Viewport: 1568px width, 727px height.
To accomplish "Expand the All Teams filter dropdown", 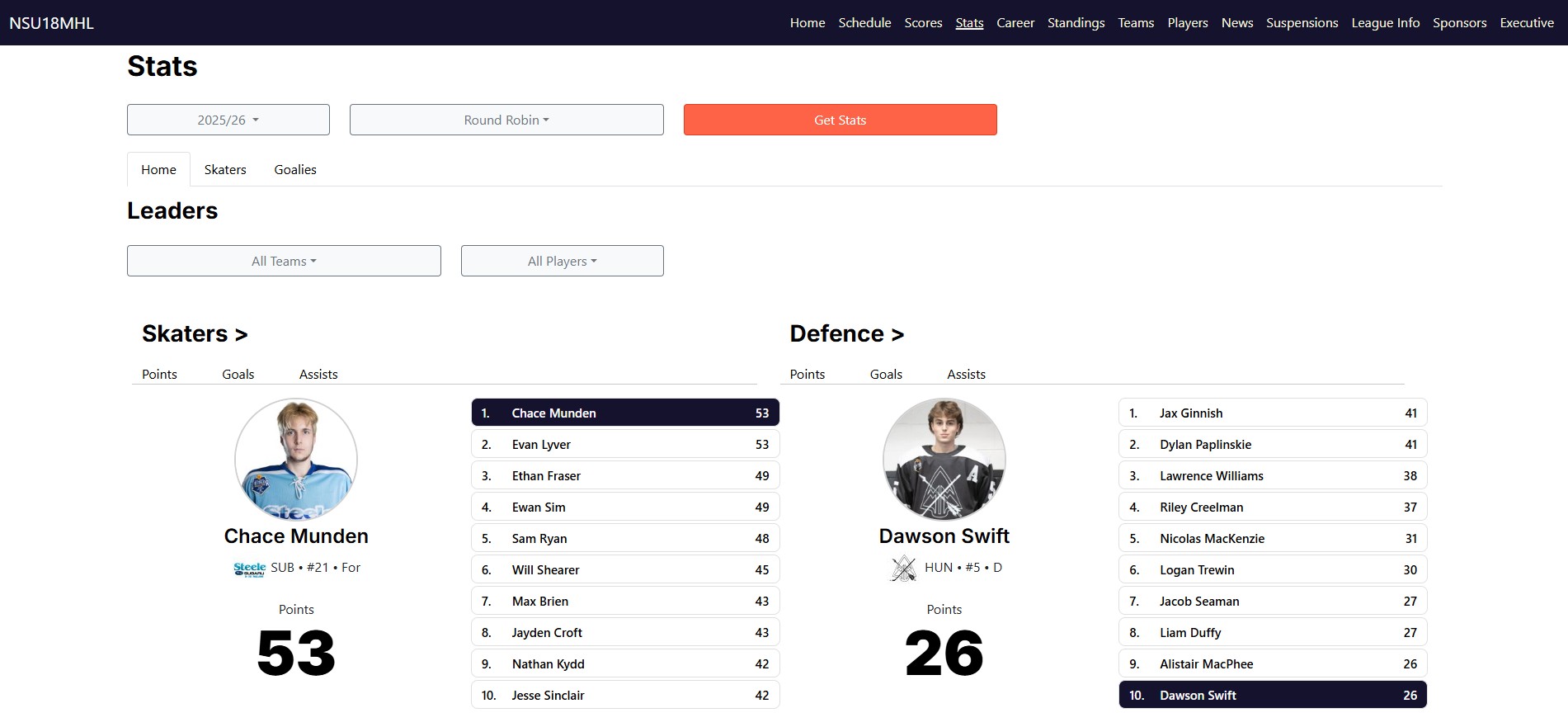I will [284, 261].
